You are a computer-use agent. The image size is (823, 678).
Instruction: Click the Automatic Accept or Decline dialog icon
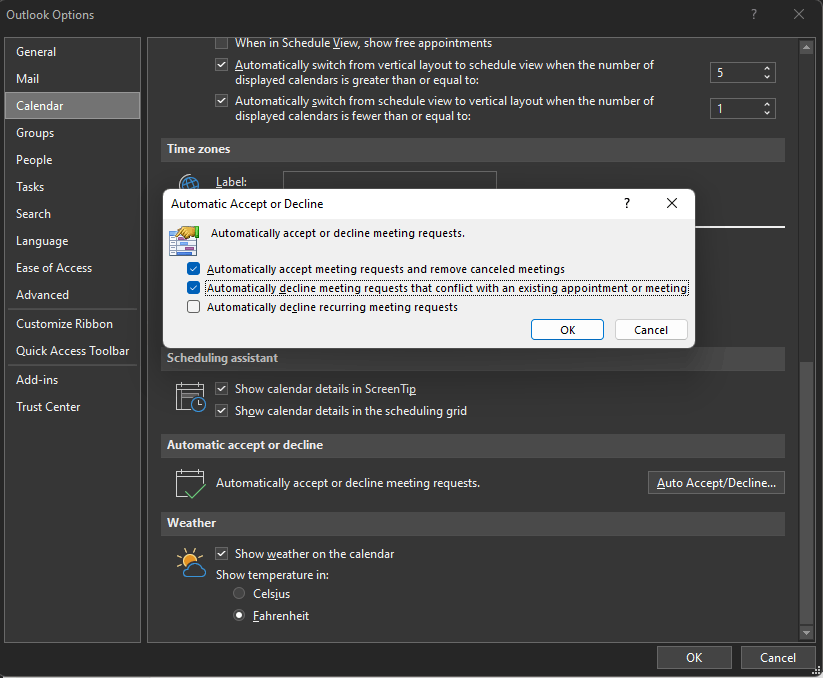point(184,241)
